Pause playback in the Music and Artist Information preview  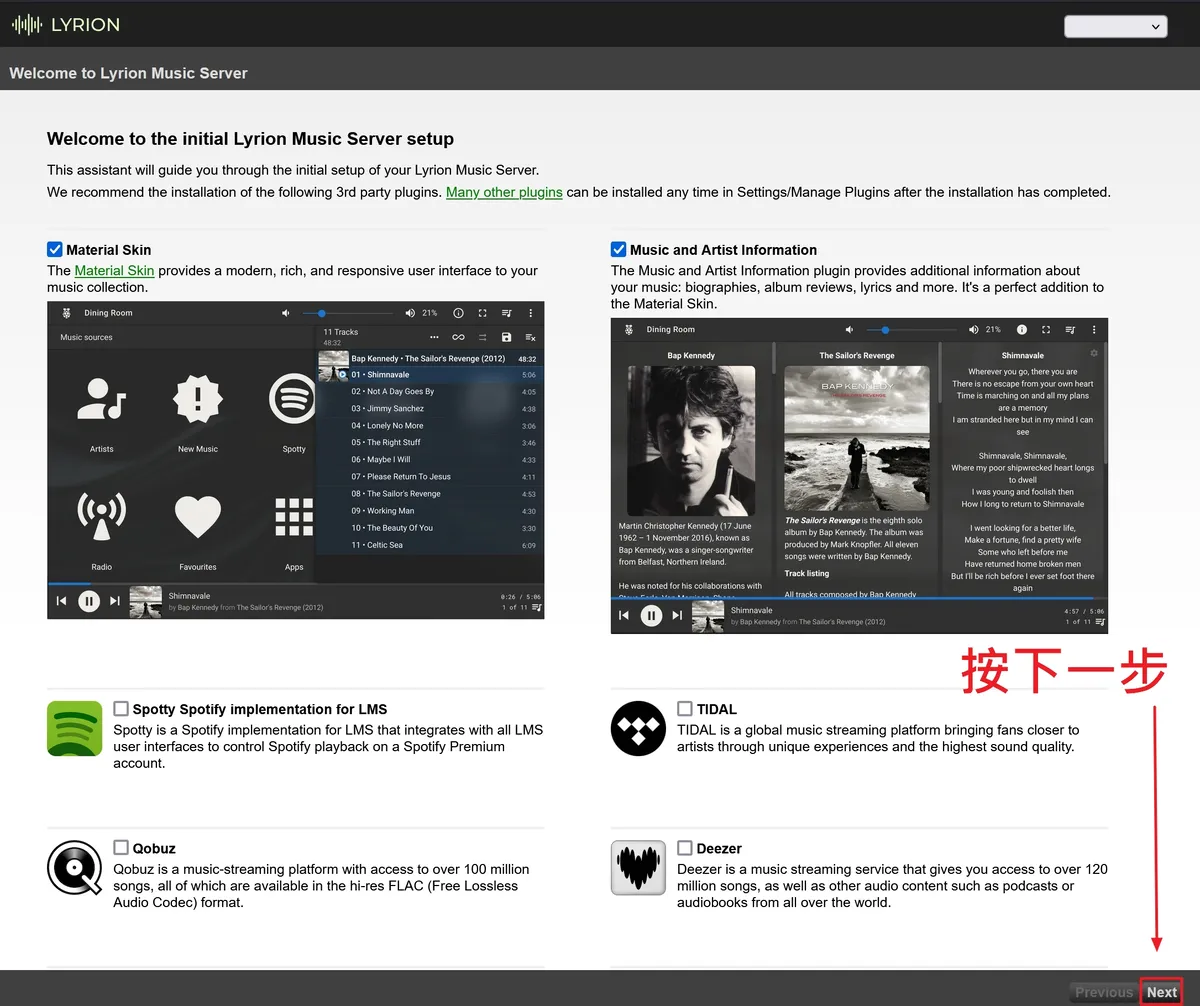(651, 616)
